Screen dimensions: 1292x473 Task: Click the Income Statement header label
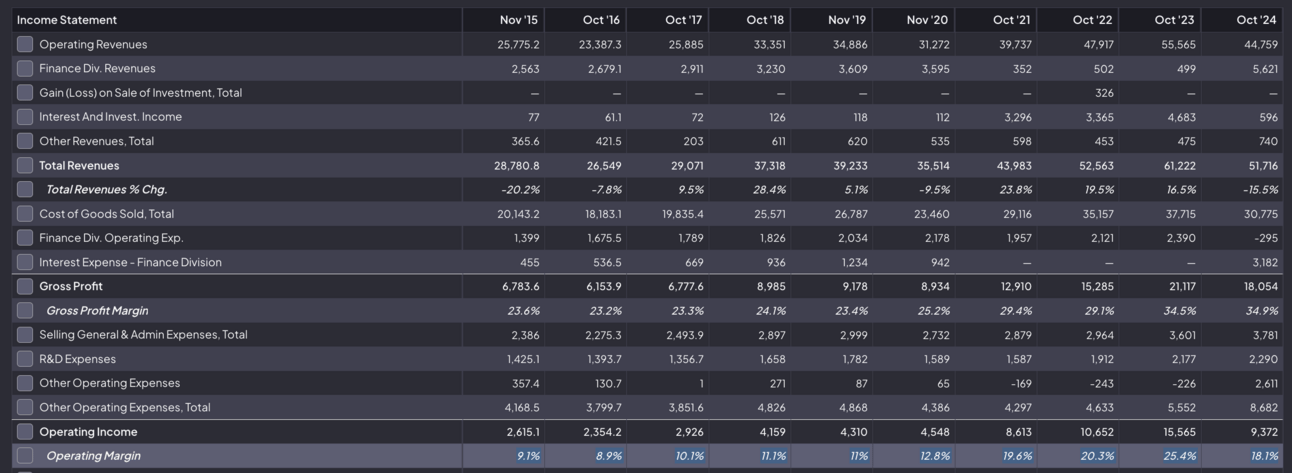pos(67,20)
